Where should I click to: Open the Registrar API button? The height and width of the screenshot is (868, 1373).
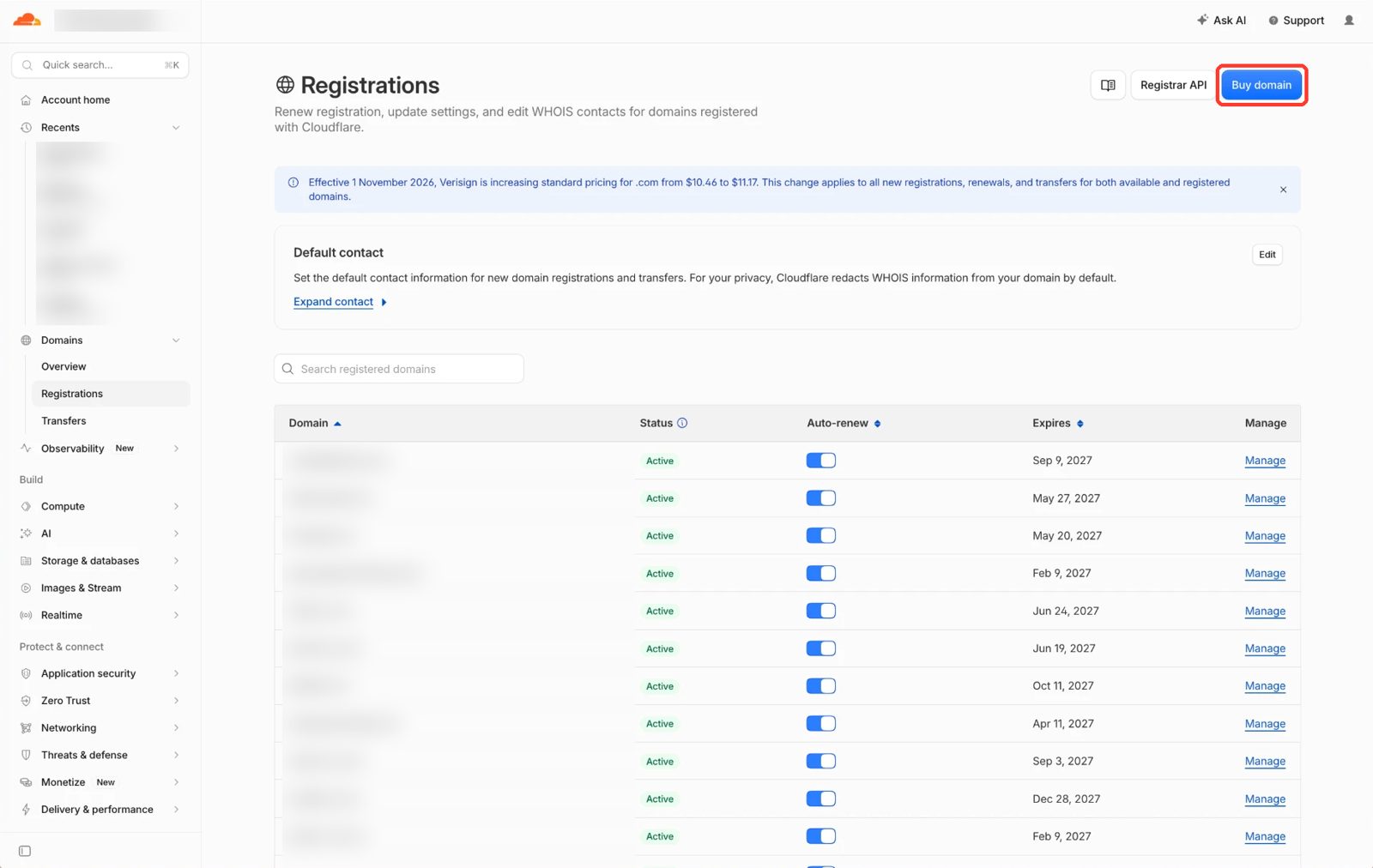pos(1173,85)
